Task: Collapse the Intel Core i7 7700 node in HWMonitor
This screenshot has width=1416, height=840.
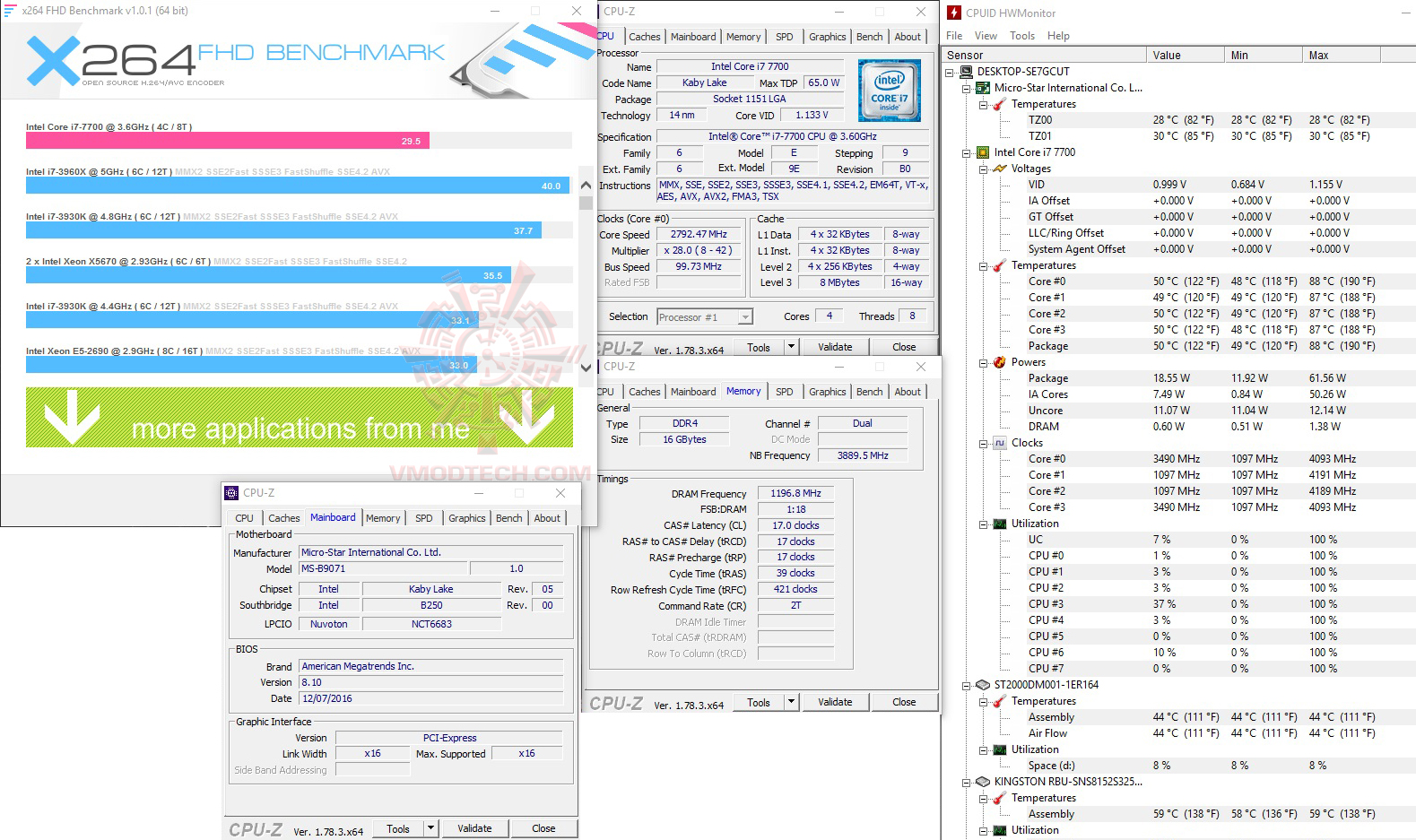Action: [x=967, y=153]
